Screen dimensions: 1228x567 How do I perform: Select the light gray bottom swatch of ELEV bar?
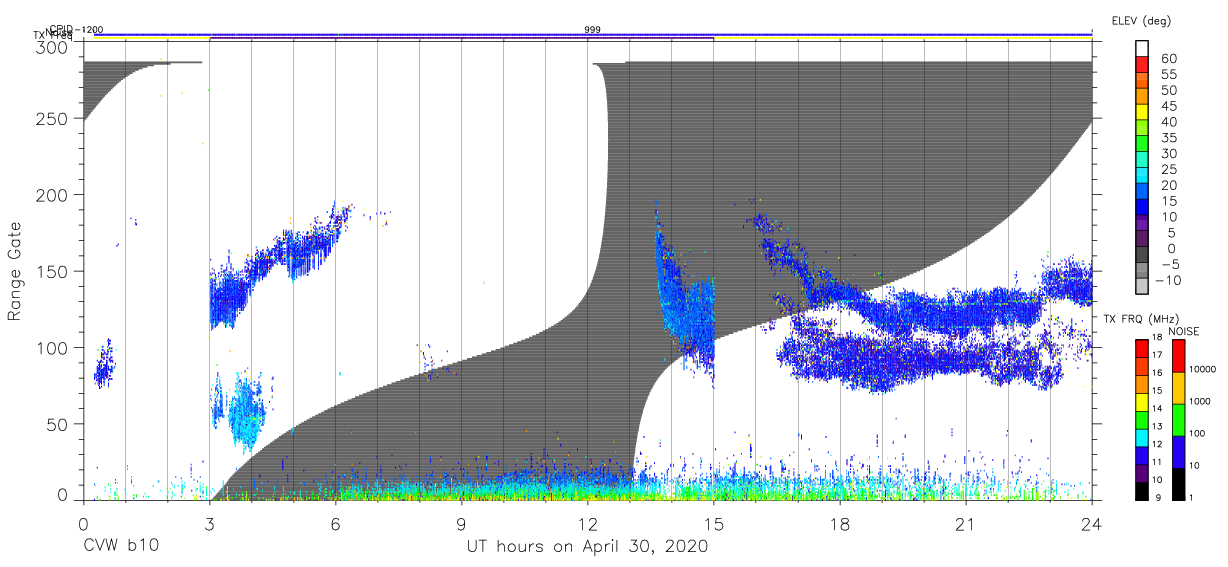(1143, 287)
